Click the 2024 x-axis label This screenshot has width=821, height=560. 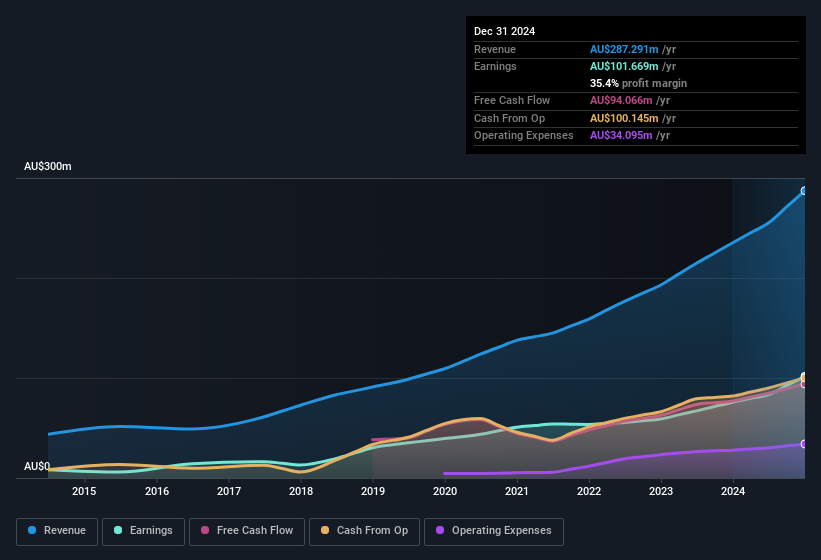click(733, 491)
